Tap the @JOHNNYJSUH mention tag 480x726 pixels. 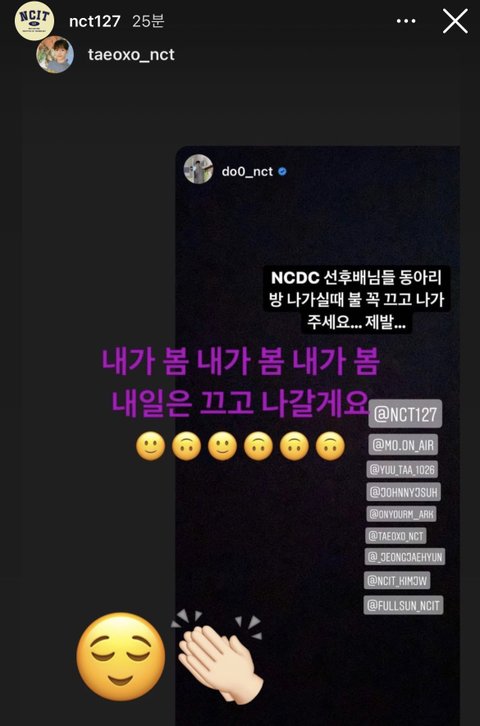pos(403,492)
